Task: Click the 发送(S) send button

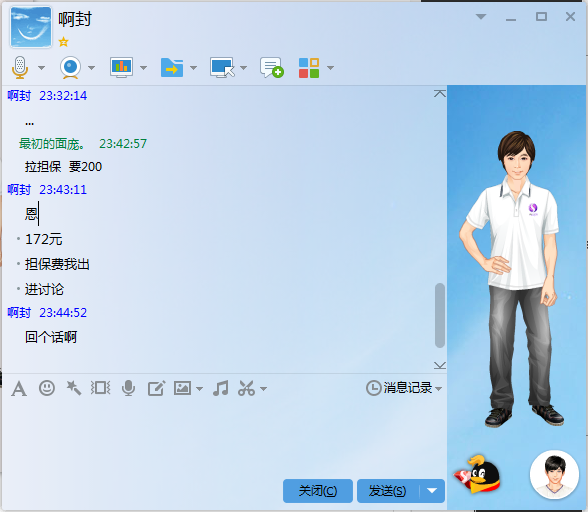Action: pyautogui.click(x=388, y=491)
